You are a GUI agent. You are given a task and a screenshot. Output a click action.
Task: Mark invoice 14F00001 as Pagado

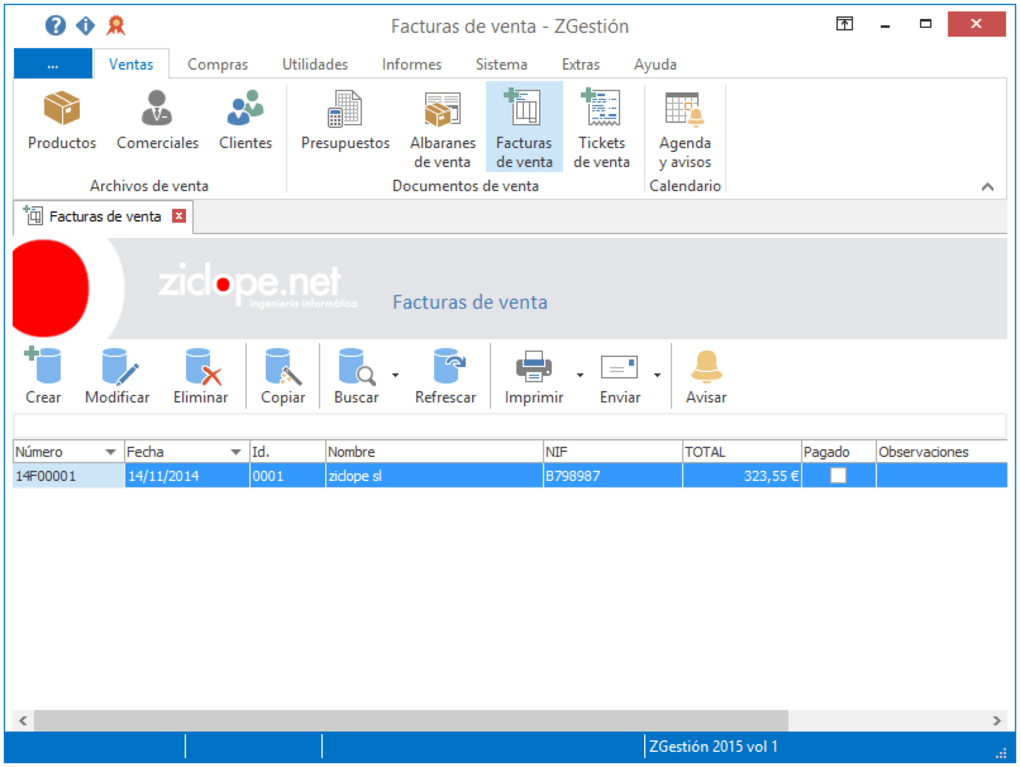tap(838, 475)
